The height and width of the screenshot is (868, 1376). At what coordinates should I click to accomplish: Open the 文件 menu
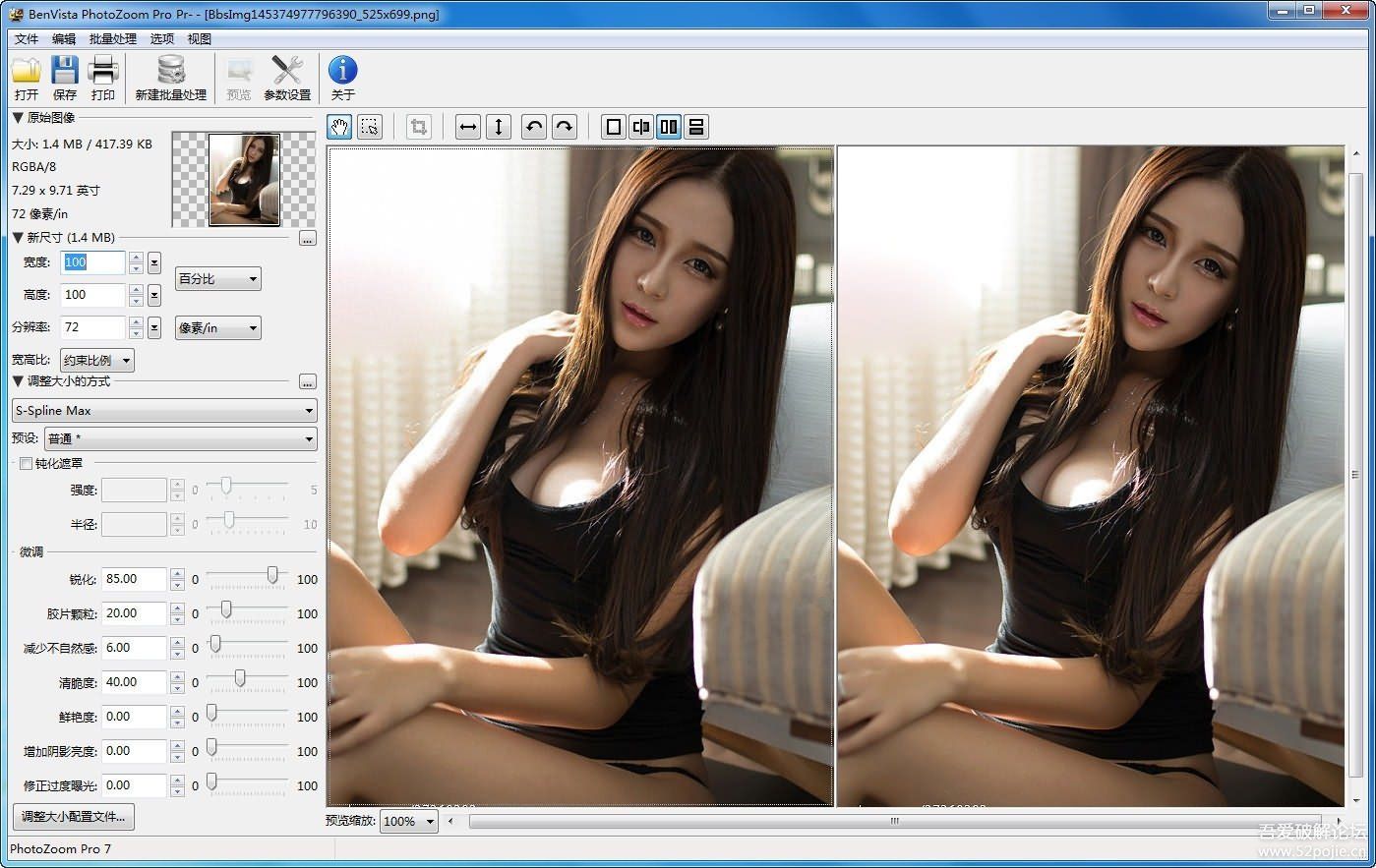click(x=27, y=39)
